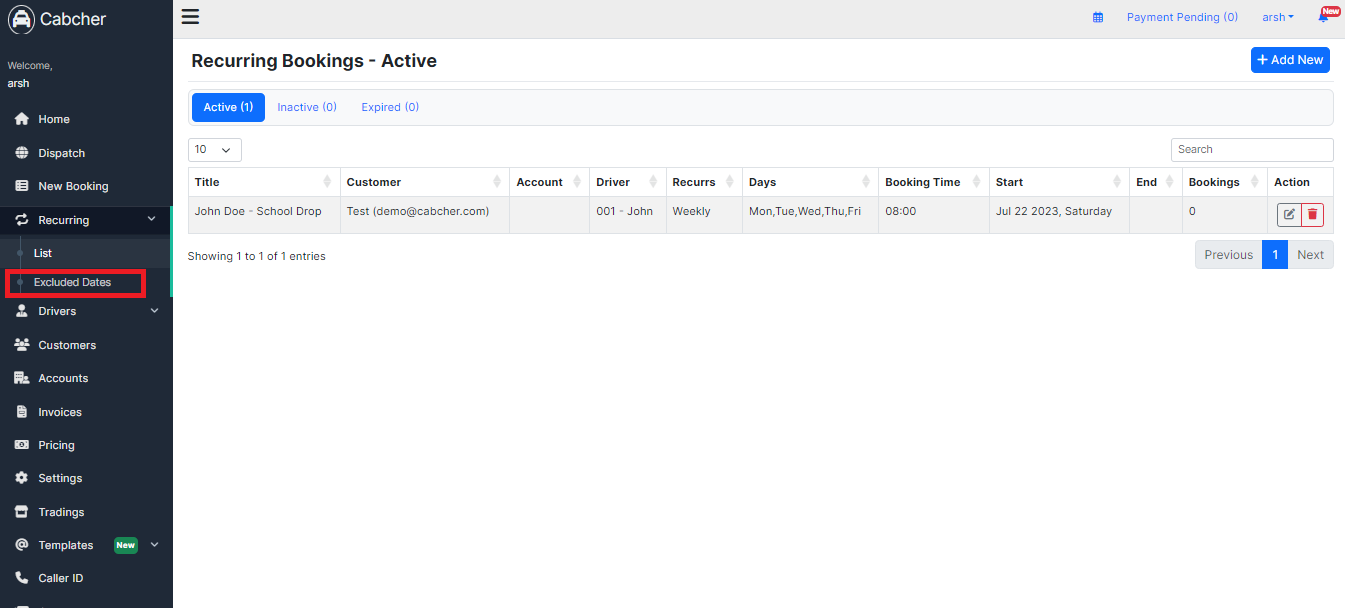1358x616 pixels.
Task: Switch to the Expired (0) tab
Action: 390,107
